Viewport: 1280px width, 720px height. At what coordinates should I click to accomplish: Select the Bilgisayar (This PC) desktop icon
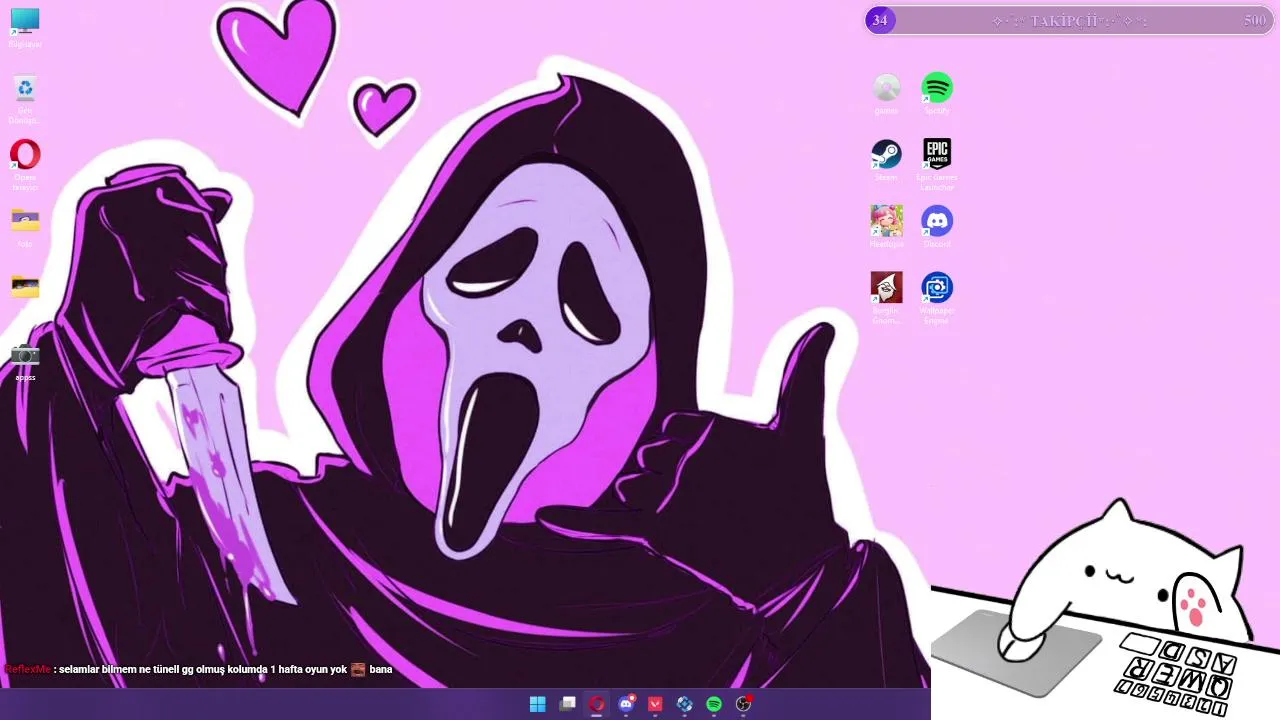pos(25,27)
